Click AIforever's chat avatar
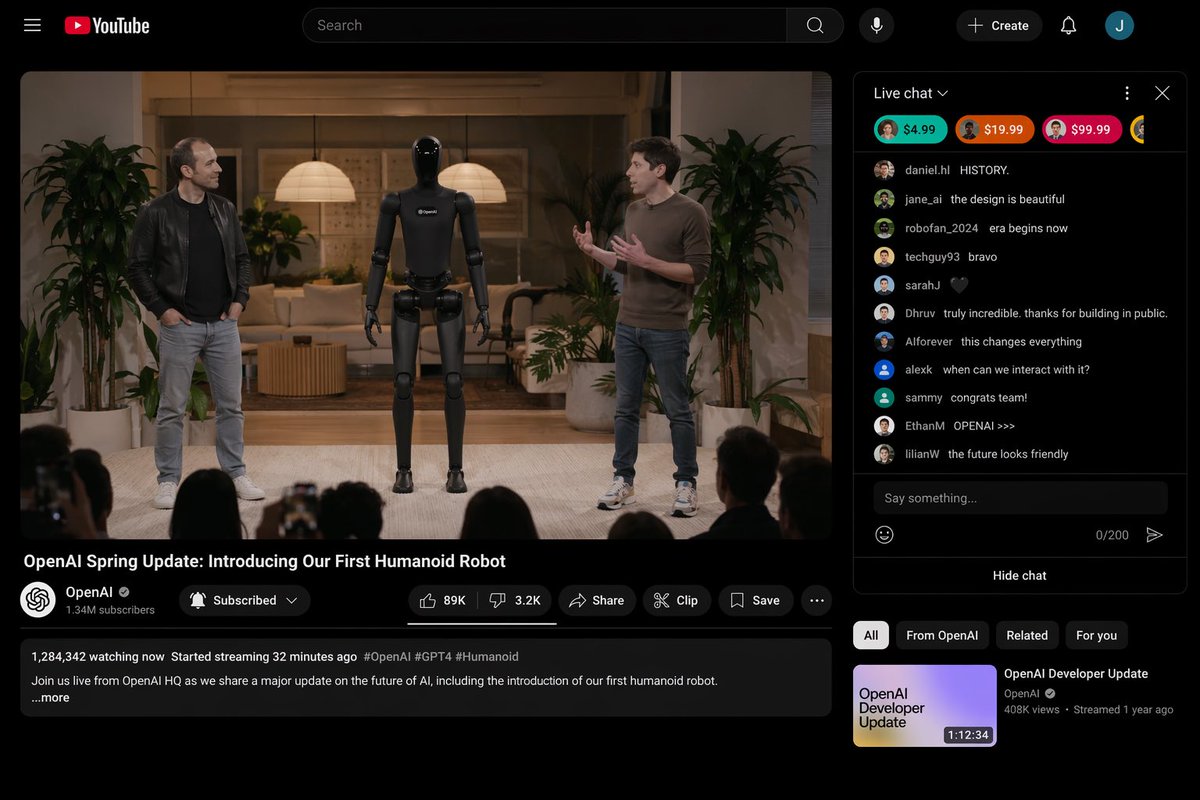Image resolution: width=1200 pixels, height=800 pixels. click(x=884, y=341)
